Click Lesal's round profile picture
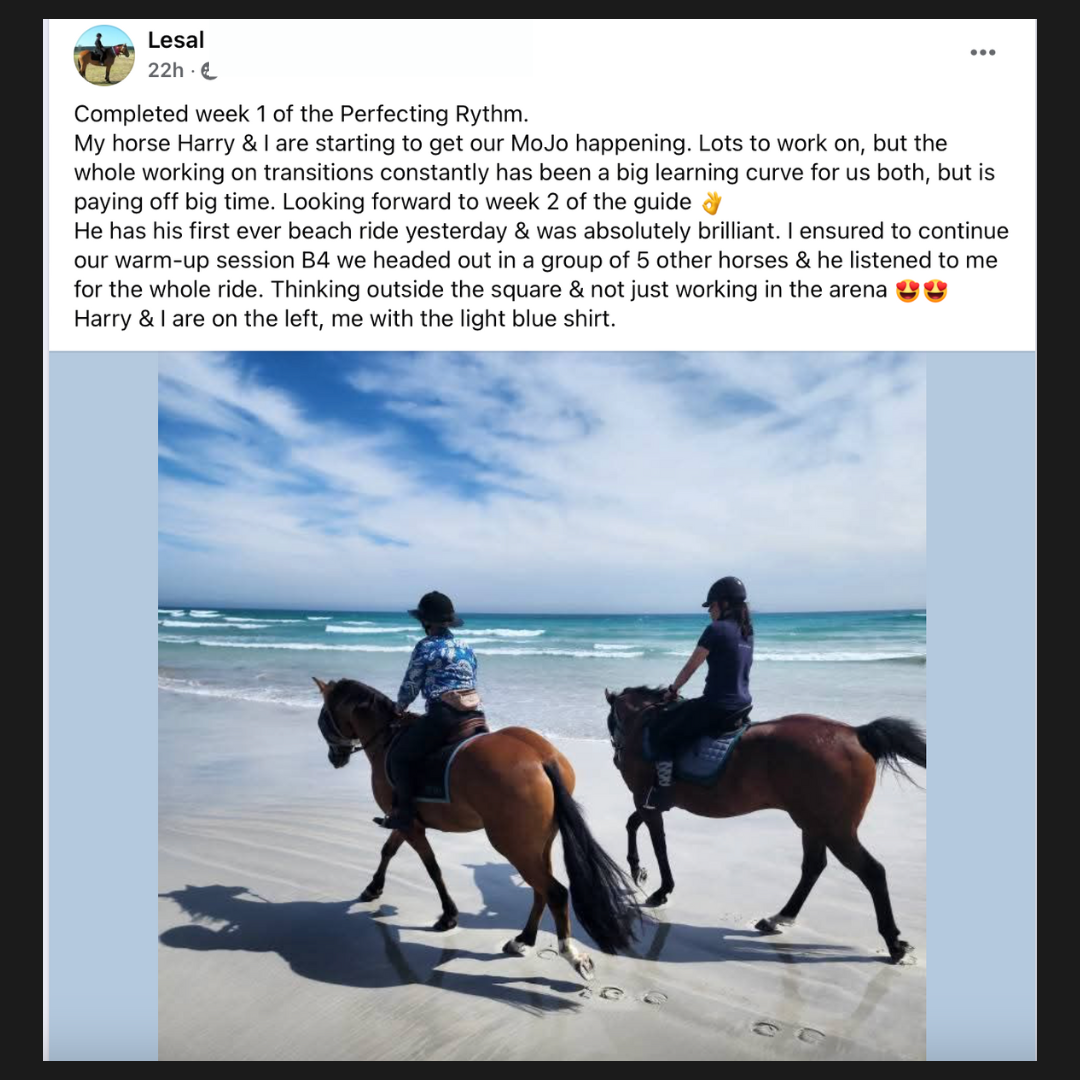 tap(104, 55)
